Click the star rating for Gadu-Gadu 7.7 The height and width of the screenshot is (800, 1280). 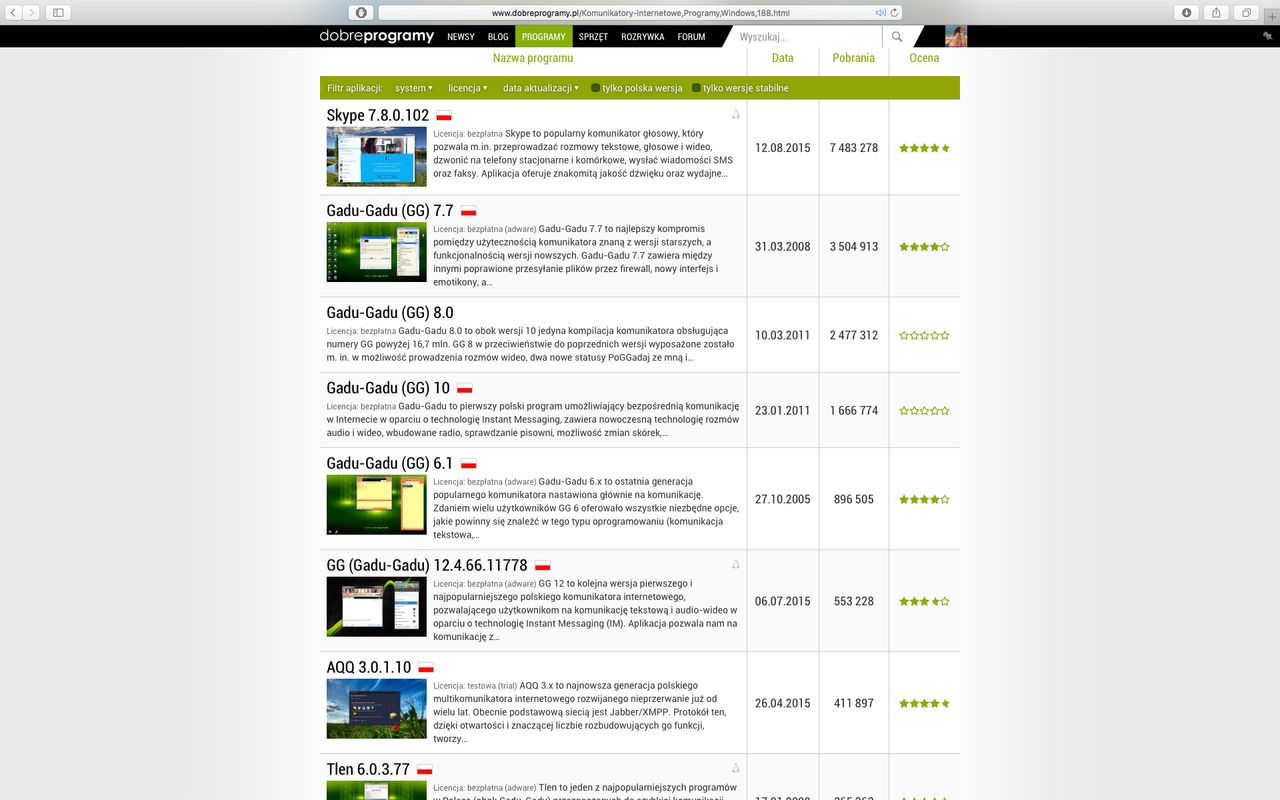coord(924,247)
